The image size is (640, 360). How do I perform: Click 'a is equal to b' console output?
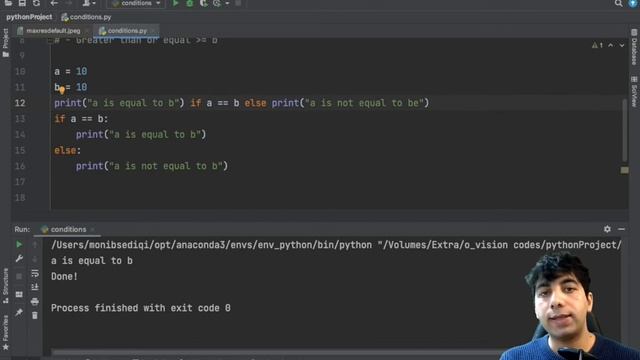coord(92,261)
